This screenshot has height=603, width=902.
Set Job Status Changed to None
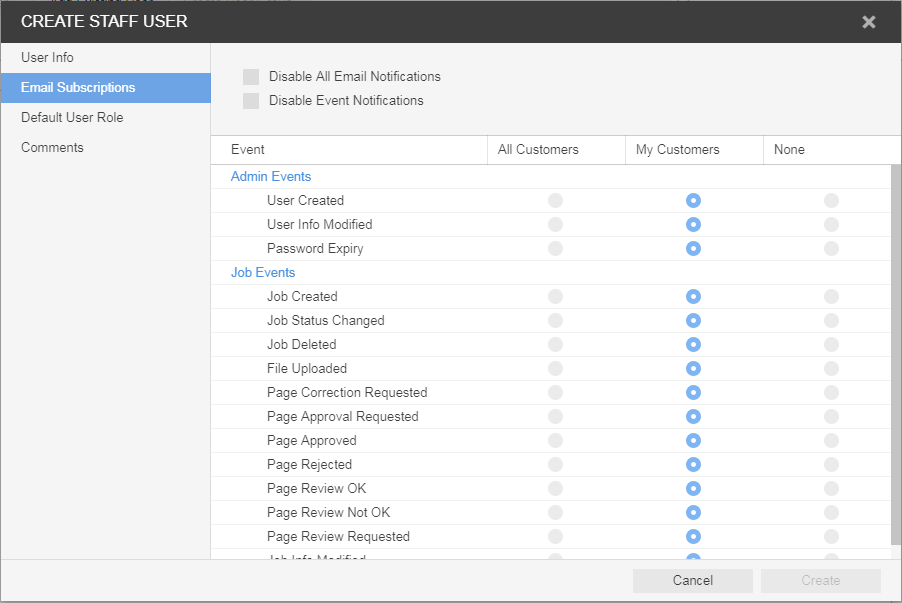coord(831,321)
